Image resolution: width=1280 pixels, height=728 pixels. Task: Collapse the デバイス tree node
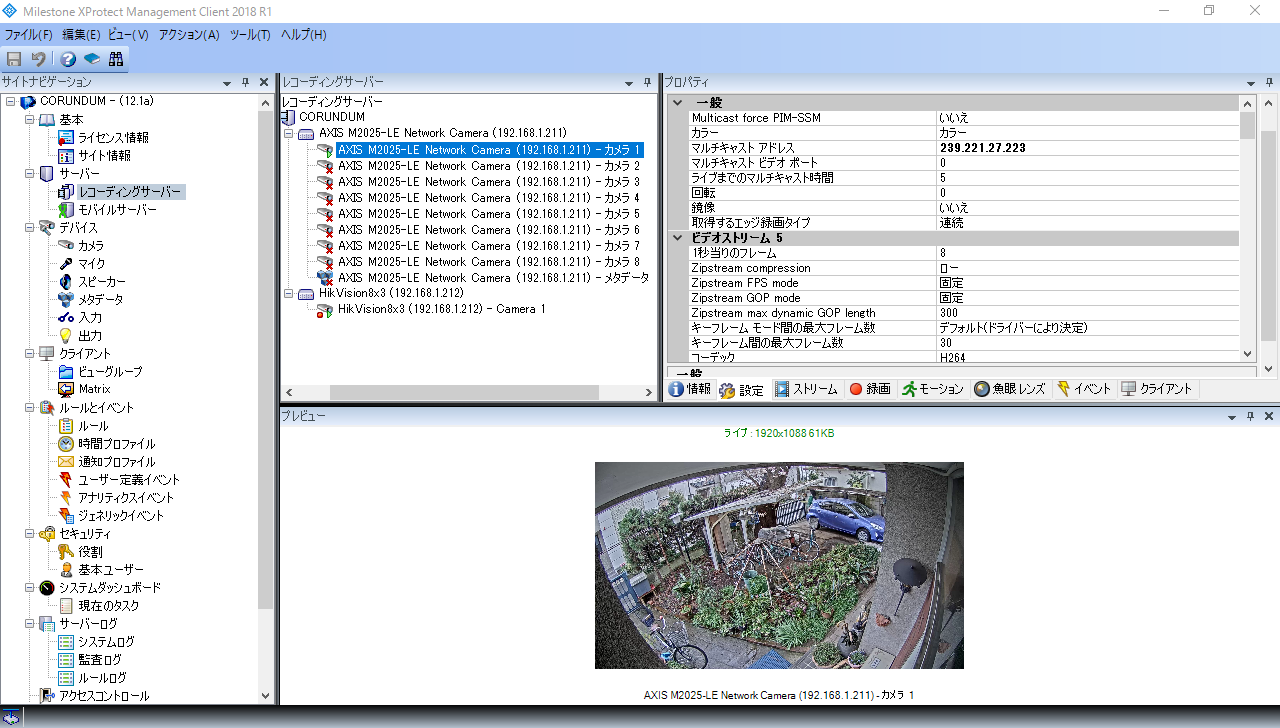29,228
